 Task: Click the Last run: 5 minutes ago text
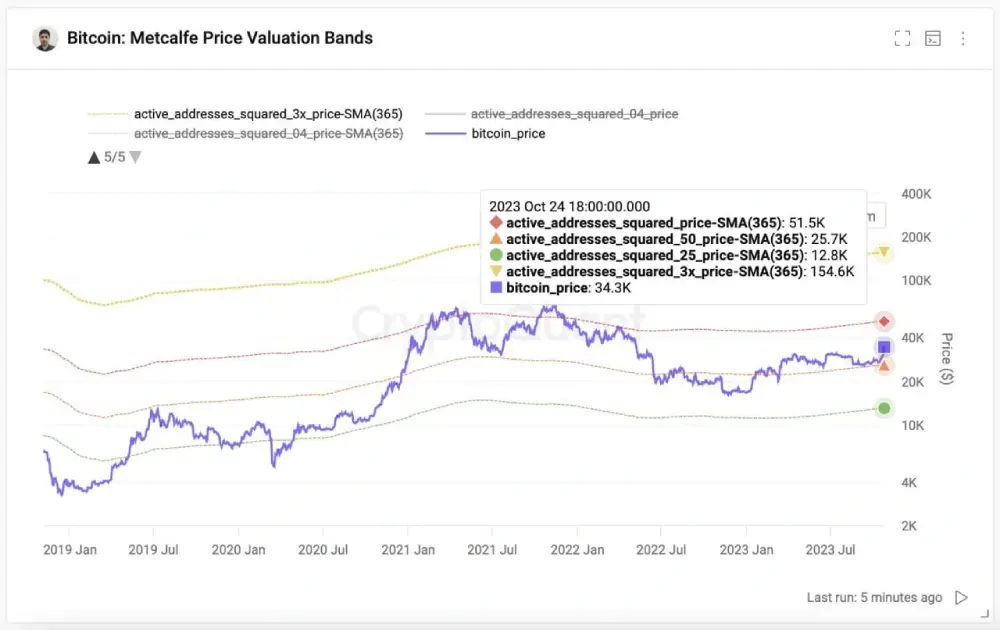point(874,597)
